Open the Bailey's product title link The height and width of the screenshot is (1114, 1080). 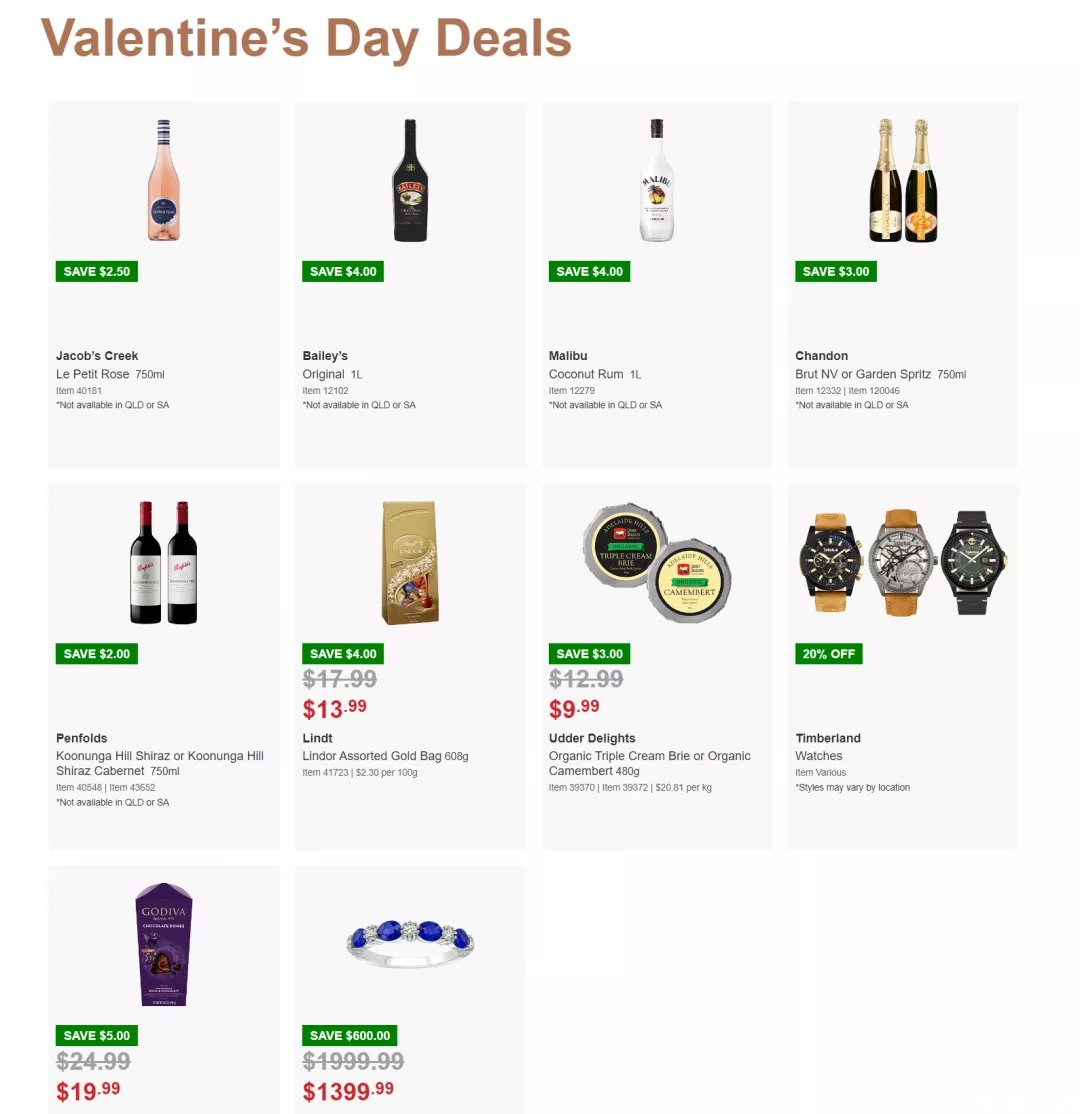[x=325, y=355]
